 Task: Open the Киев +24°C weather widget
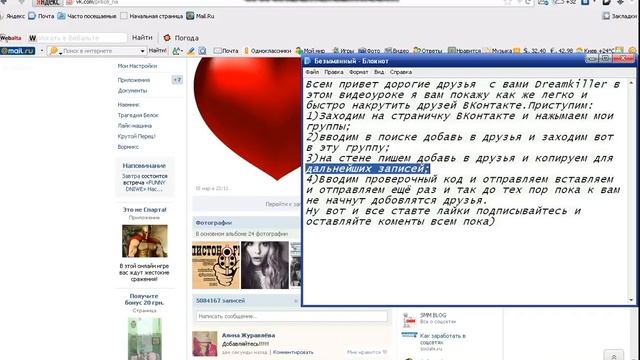(595, 51)
